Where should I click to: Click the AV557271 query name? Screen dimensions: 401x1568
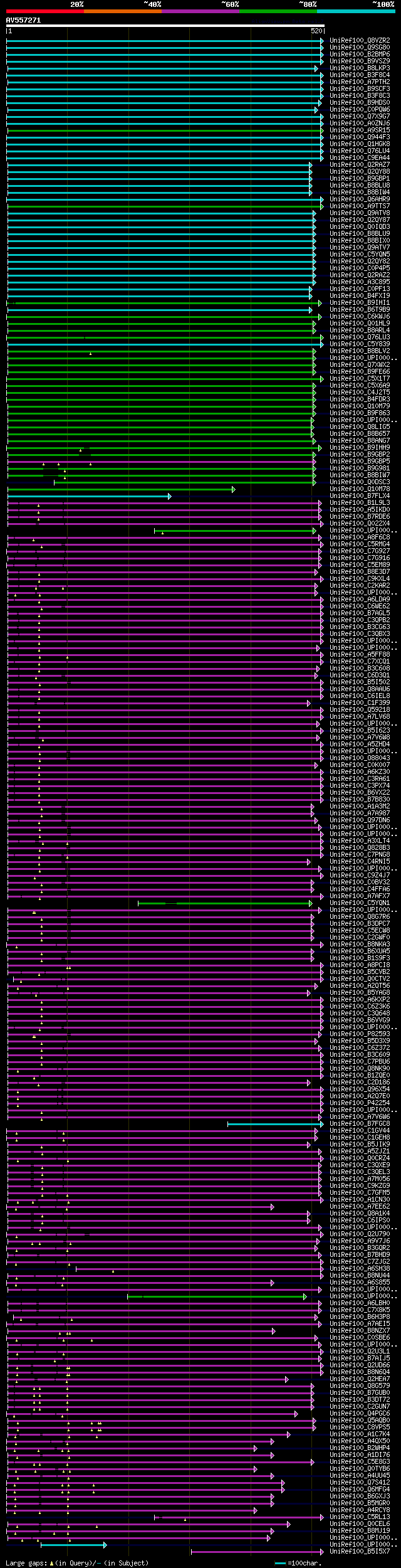tap(24, 20)
